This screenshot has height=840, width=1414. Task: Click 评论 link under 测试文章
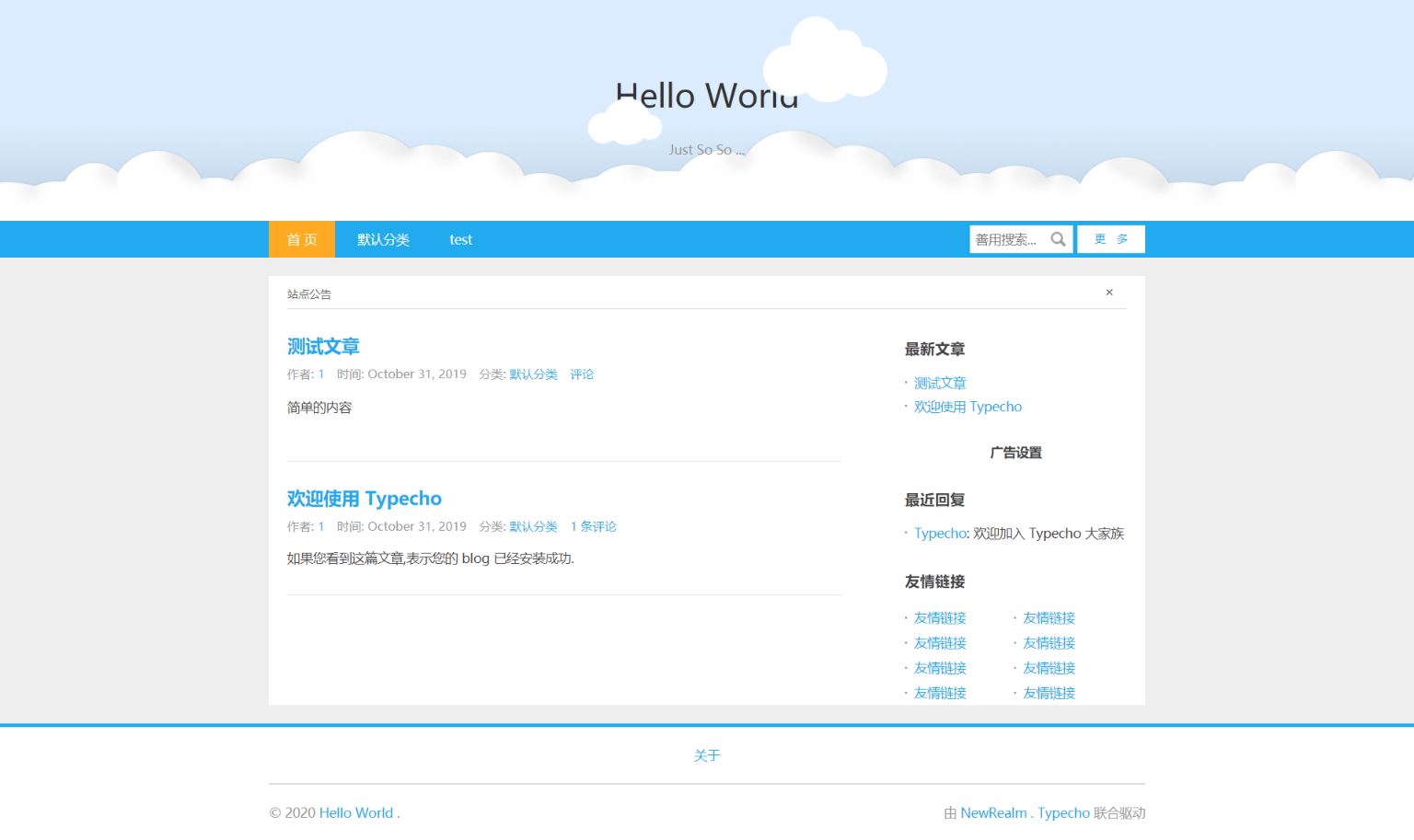[582, 374]
